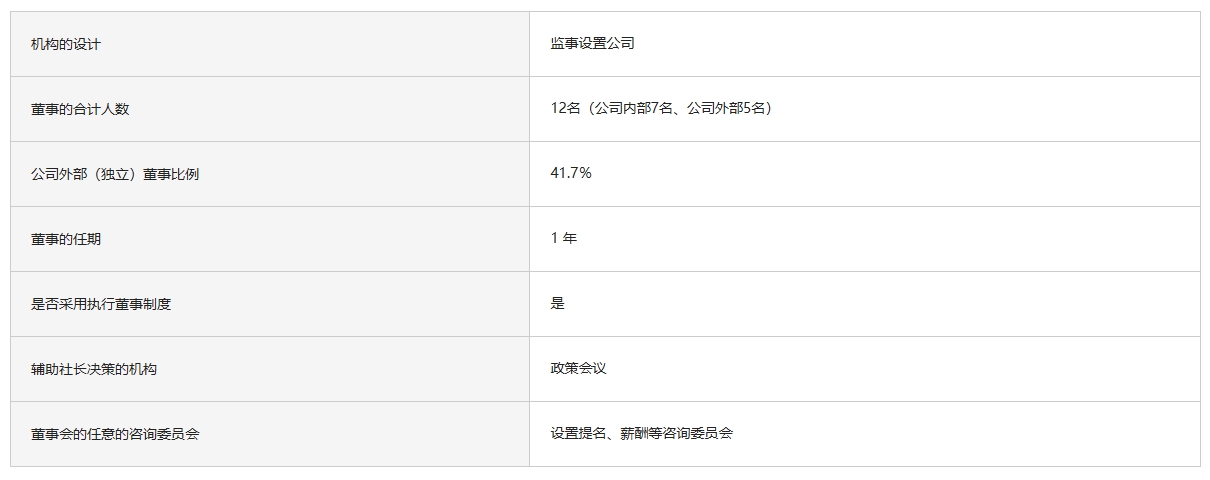Click the '机构的设计' row label
The height and width of the screenshot is (480, 1210).
(66, 44)
